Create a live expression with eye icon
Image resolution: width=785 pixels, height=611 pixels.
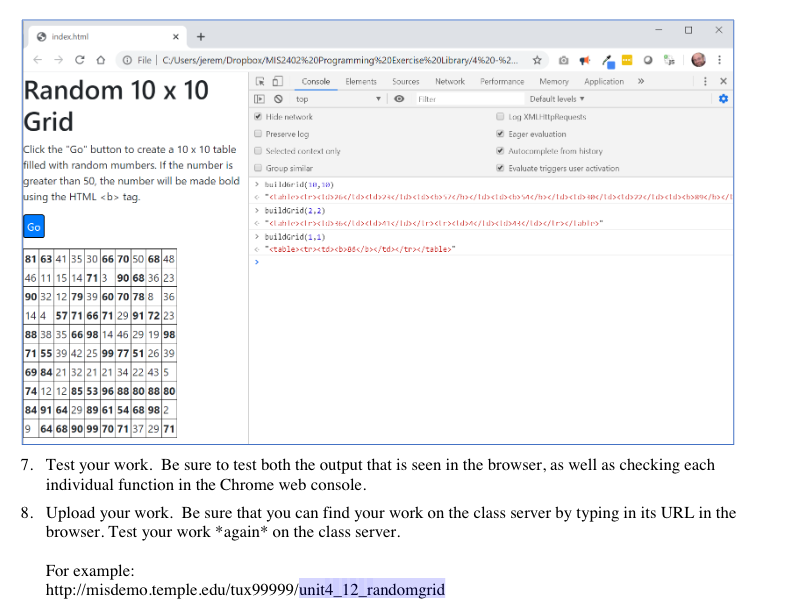(x=399, y=99)
